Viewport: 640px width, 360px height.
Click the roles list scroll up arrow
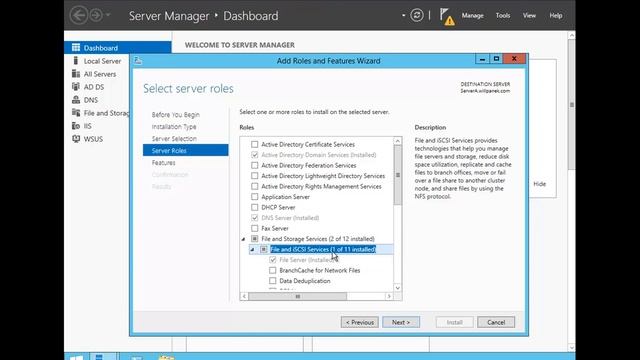pos(398,141)
